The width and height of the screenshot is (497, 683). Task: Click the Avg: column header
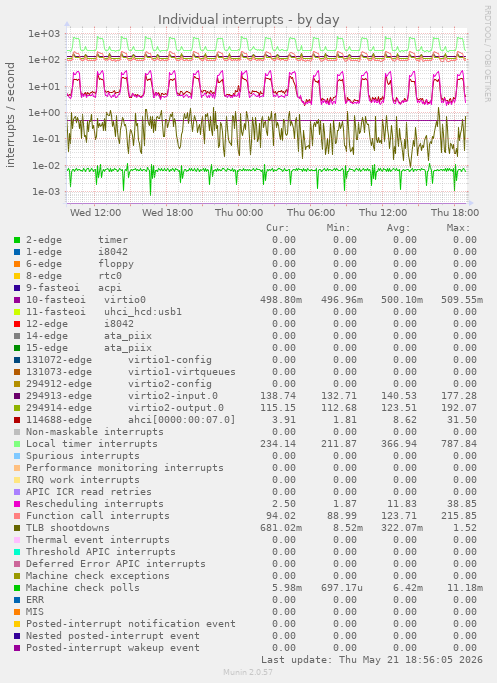coord(399,228)
